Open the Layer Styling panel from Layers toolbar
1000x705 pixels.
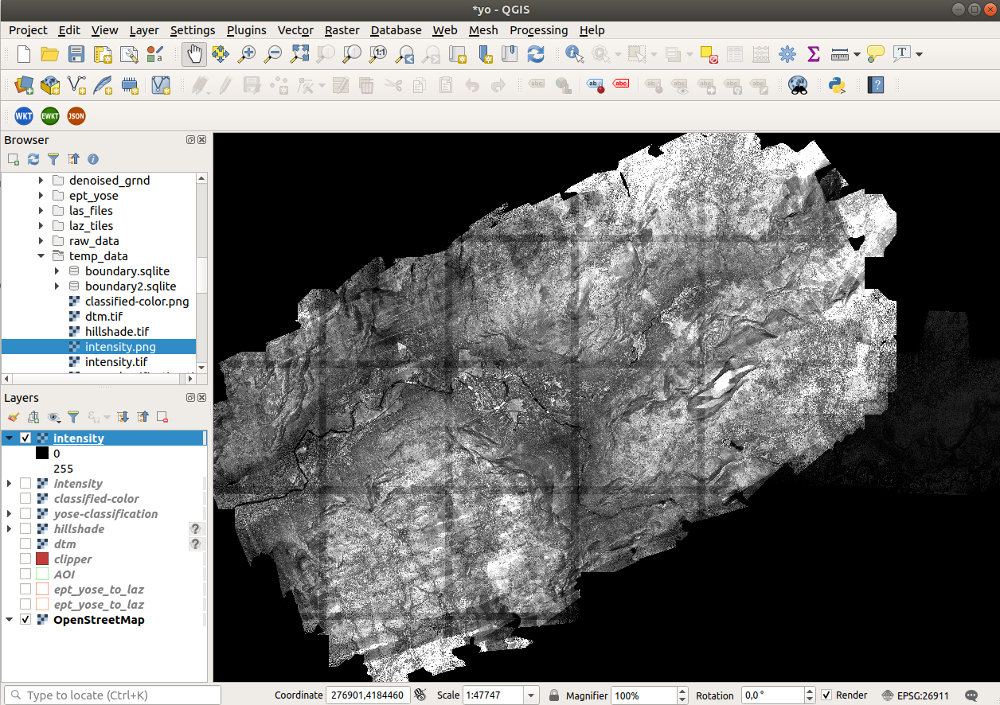[13, 416]
